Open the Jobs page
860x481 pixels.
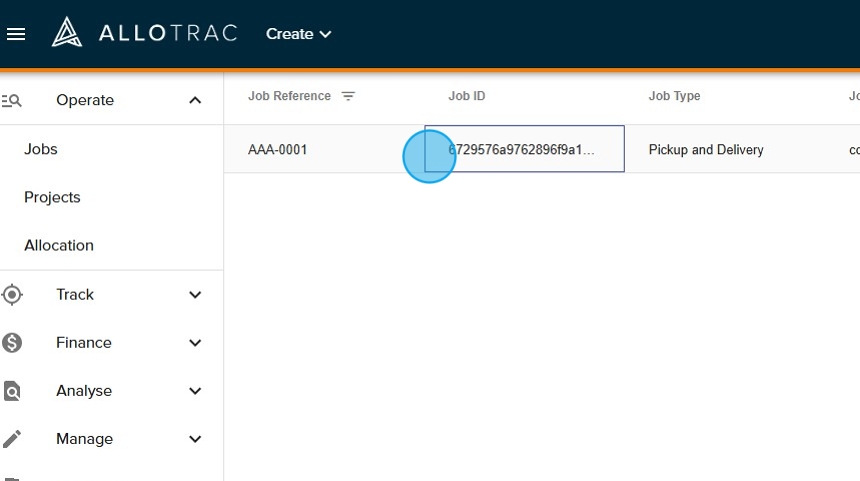[x=41, y=149]
